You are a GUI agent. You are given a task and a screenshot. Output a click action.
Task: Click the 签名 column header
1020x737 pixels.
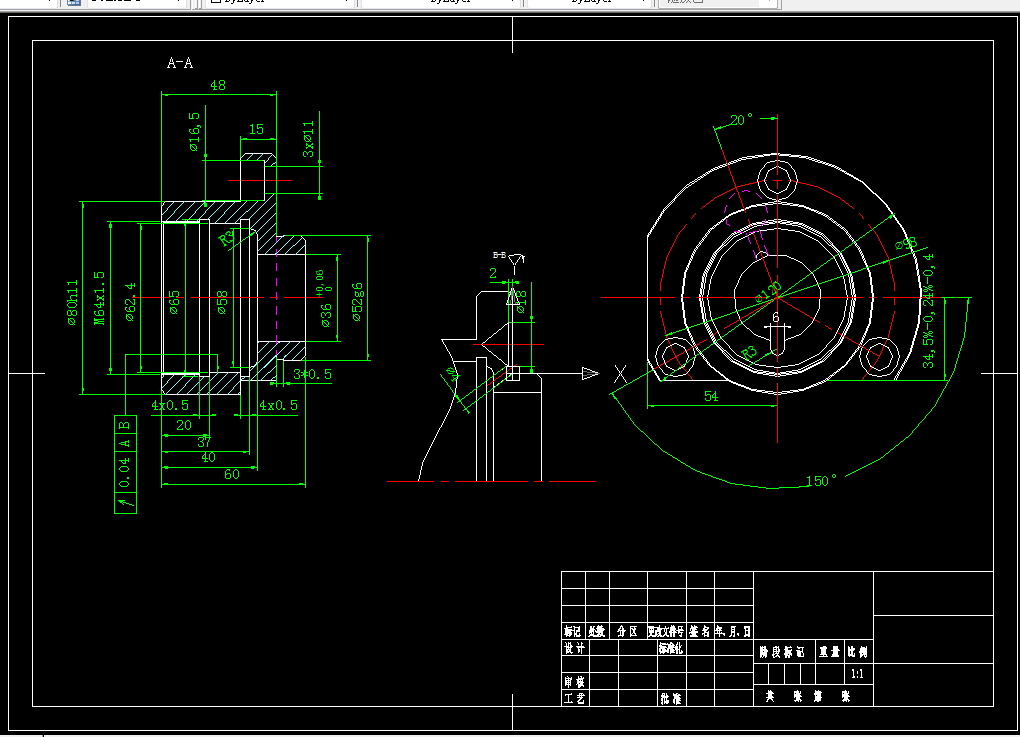pyautogui.click(x=700, y=632)
